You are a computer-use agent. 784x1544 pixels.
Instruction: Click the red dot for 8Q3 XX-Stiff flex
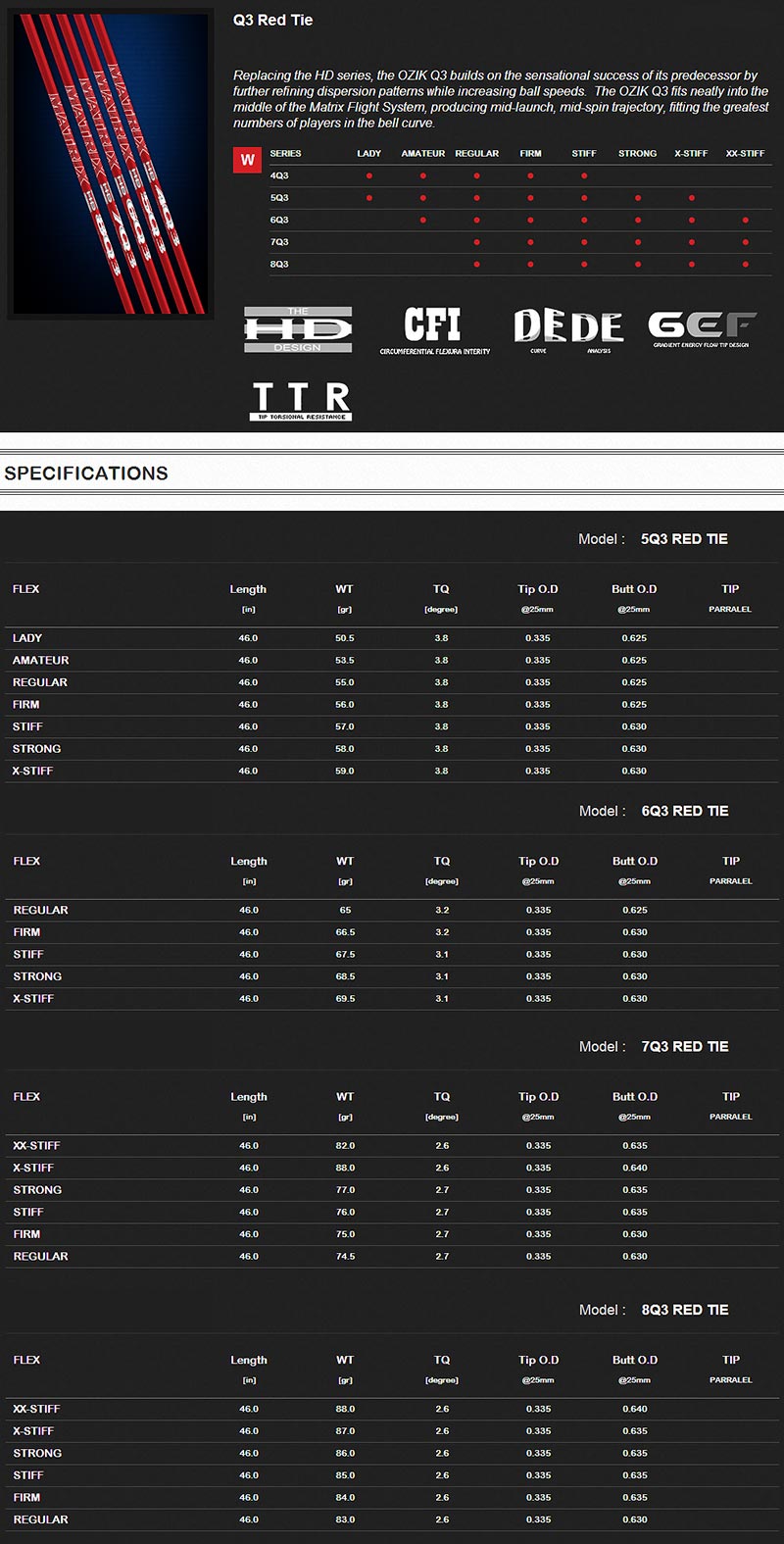coord(746,265)
